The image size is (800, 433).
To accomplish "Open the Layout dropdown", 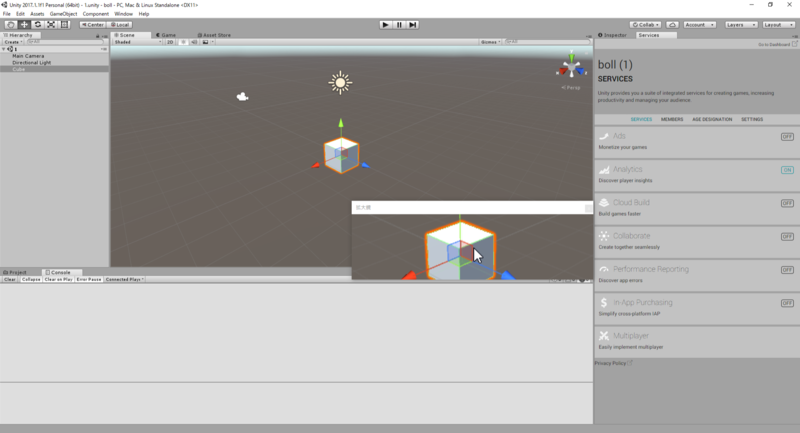I will coord(779,24).
